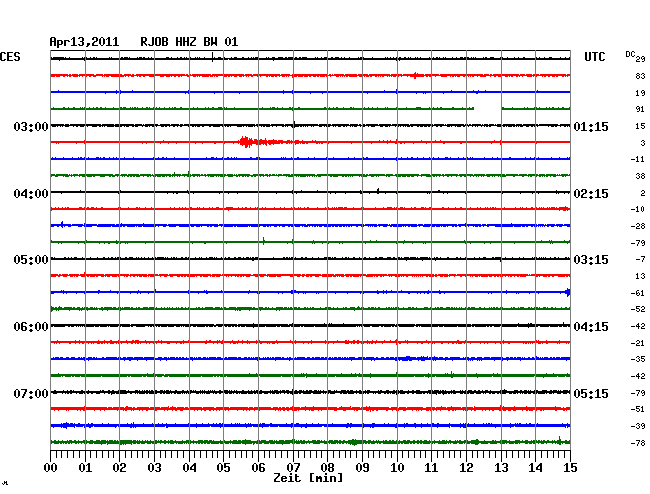Click DC offset value 83

640,76
